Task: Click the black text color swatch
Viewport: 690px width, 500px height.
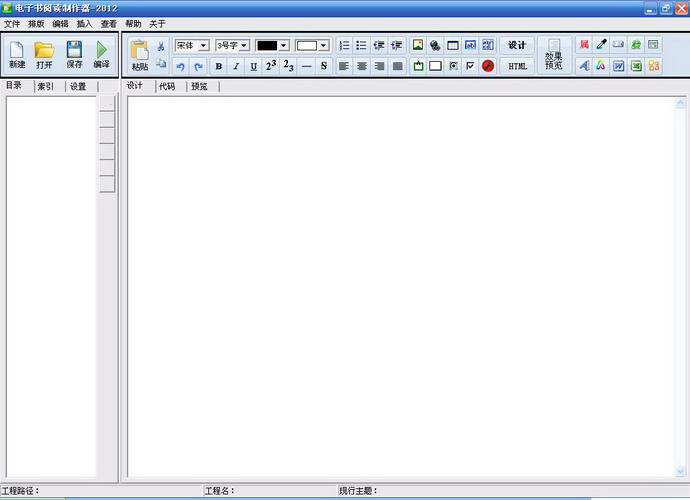Action: pos(267,45)
